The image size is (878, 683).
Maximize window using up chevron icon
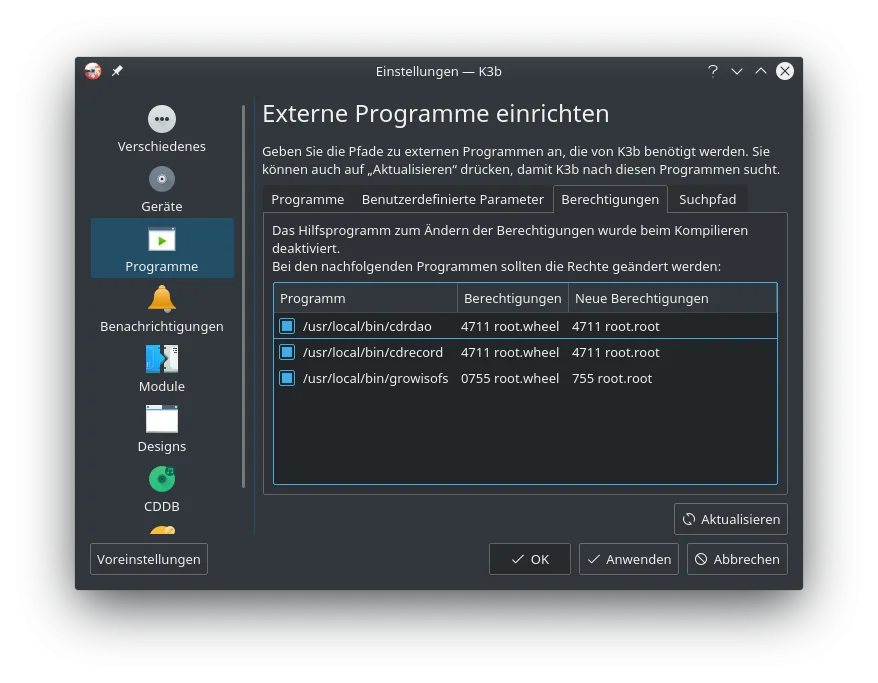click(760, 71)
